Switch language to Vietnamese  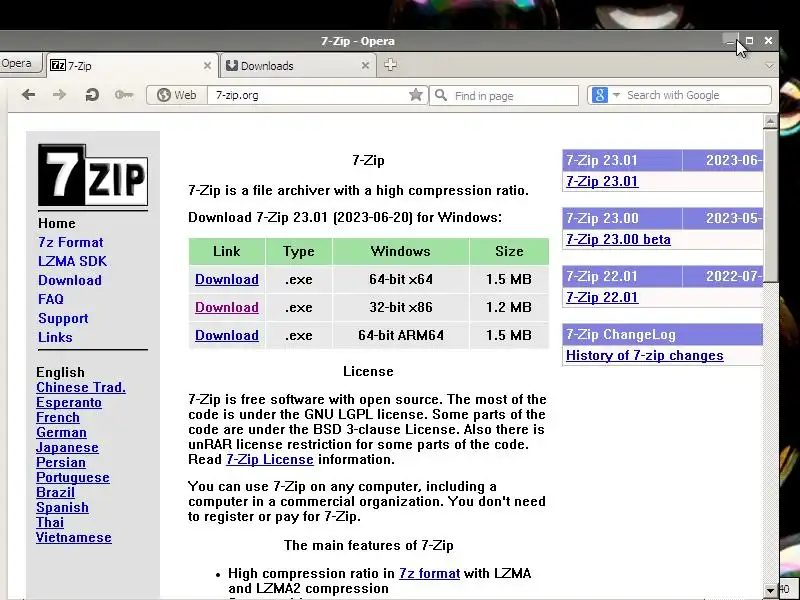pyautogui.click(x=73, y=538)
